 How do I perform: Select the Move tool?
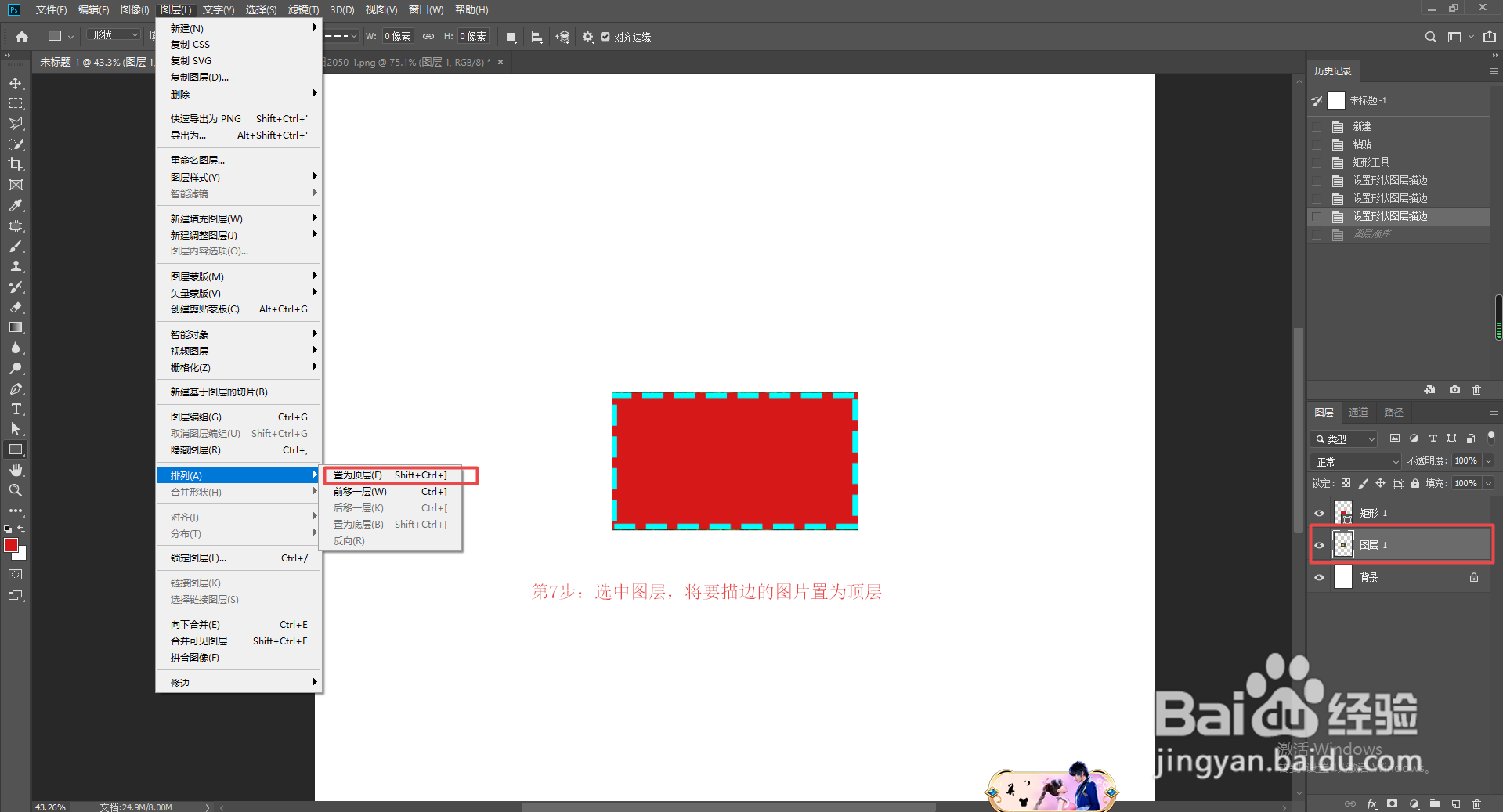[16, 83]
